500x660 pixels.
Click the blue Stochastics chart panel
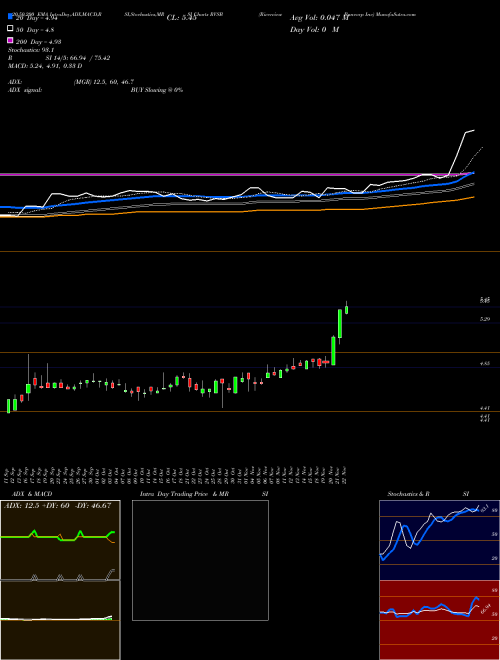pos(439,540)
